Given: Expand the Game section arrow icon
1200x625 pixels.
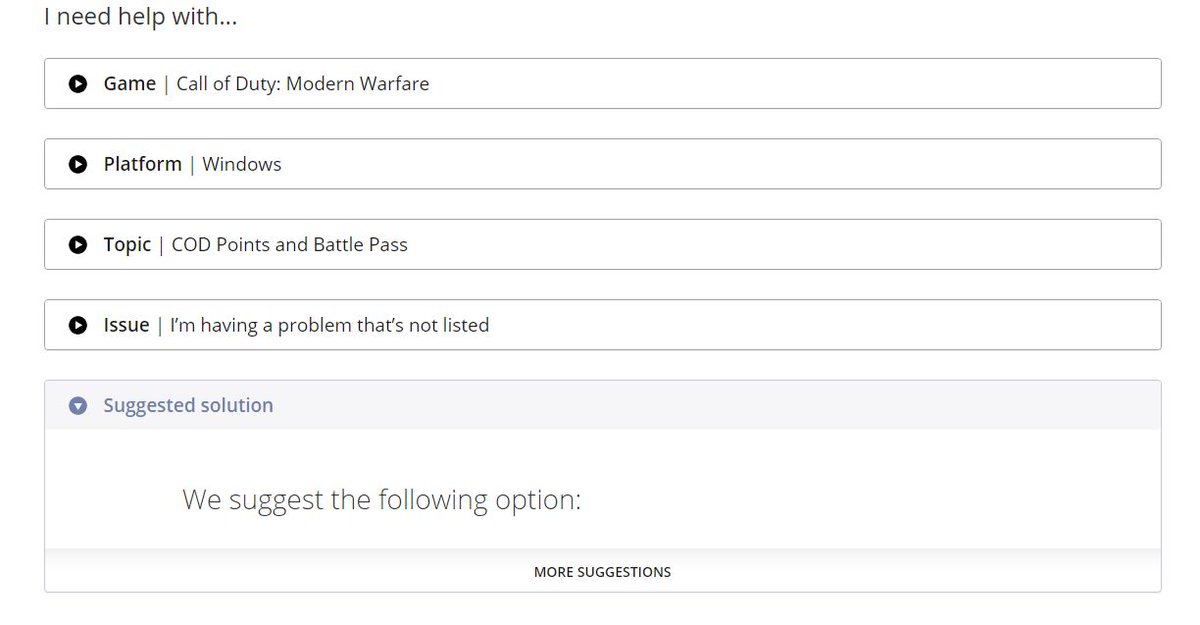Looking at the screenshot, I should [x=78, y=84].
